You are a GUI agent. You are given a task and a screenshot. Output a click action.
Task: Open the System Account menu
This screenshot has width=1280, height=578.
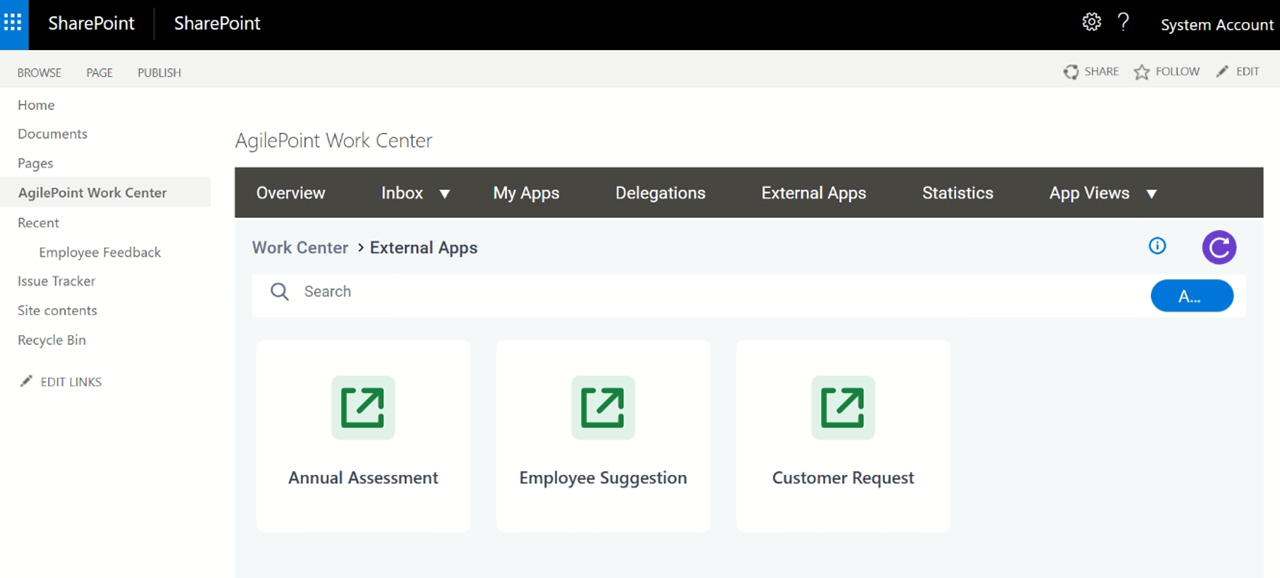coord(1217,25)
